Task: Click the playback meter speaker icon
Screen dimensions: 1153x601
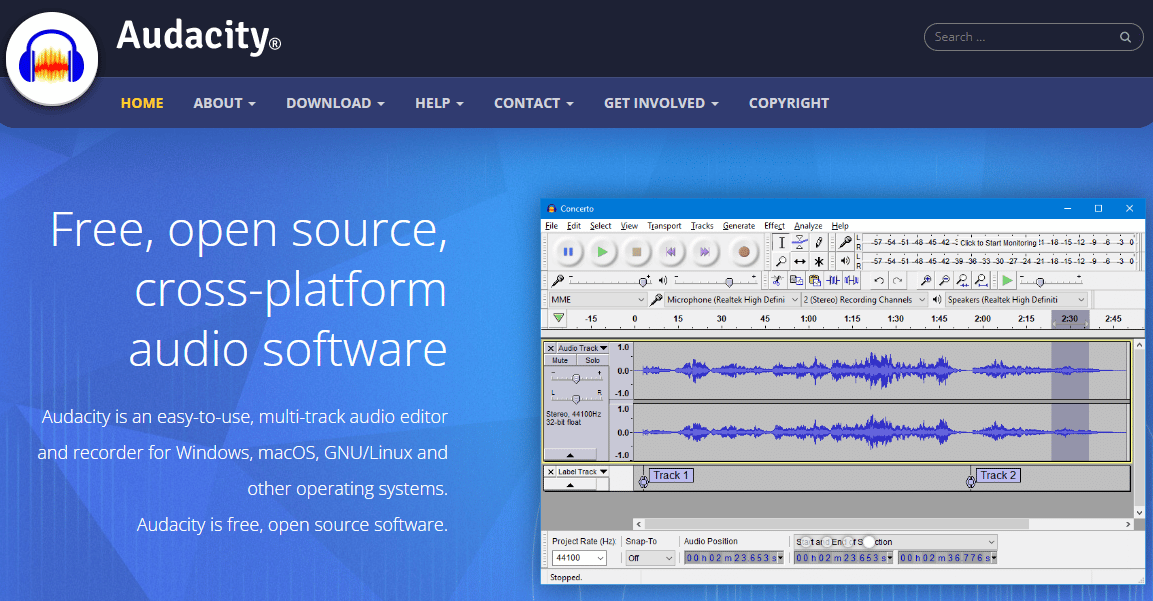Action: click(846, 260)
